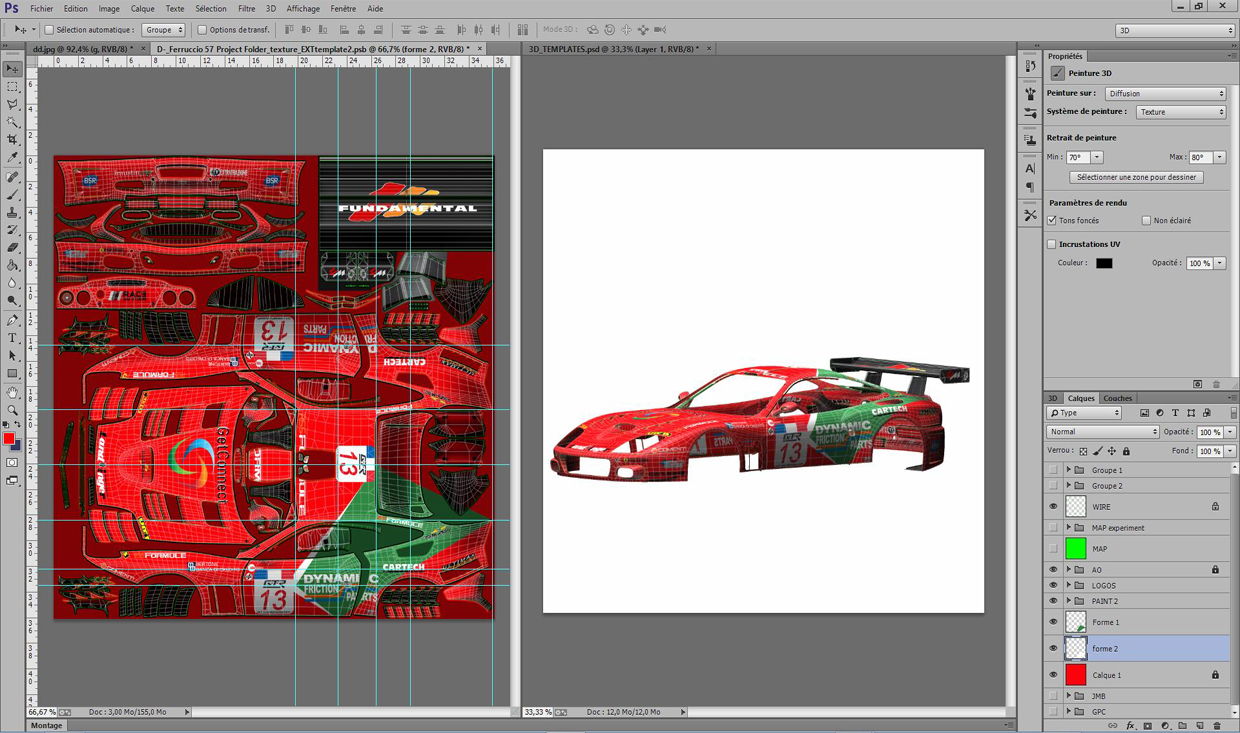The image size is (1240, 733).
Task: Uncheck the Tons foncés checkbox
Action: click(x=1052, y=220)
